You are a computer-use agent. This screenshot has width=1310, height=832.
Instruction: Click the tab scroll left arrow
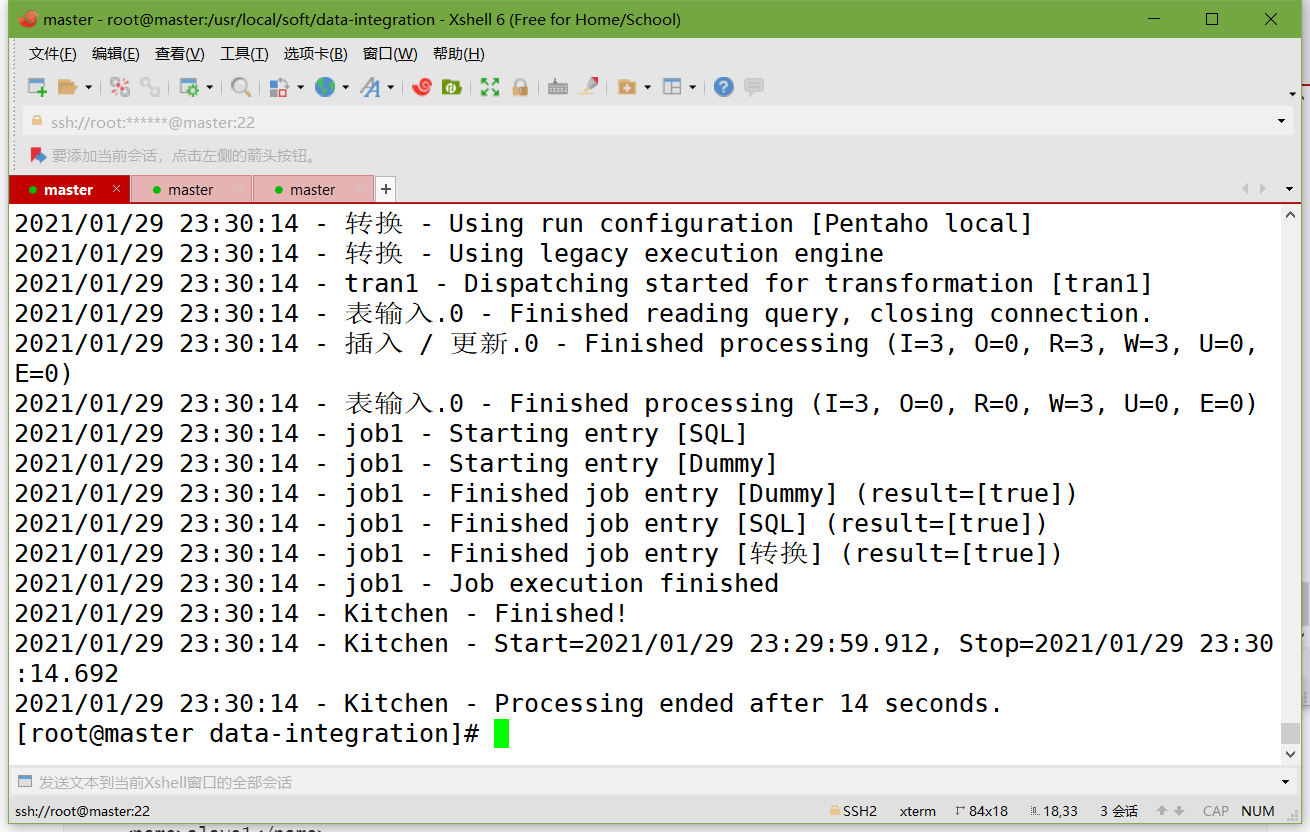(x=1245, y=189)
